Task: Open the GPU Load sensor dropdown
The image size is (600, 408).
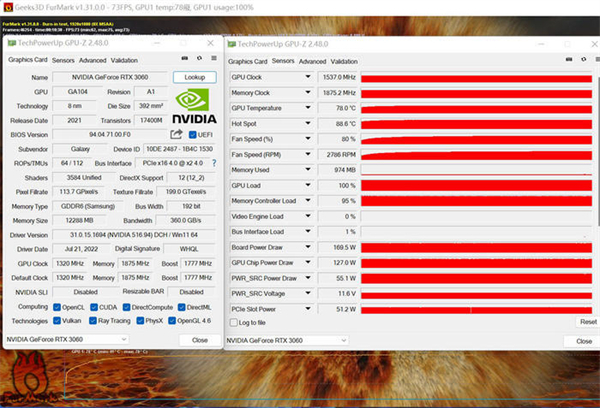Action: (308, 185)
